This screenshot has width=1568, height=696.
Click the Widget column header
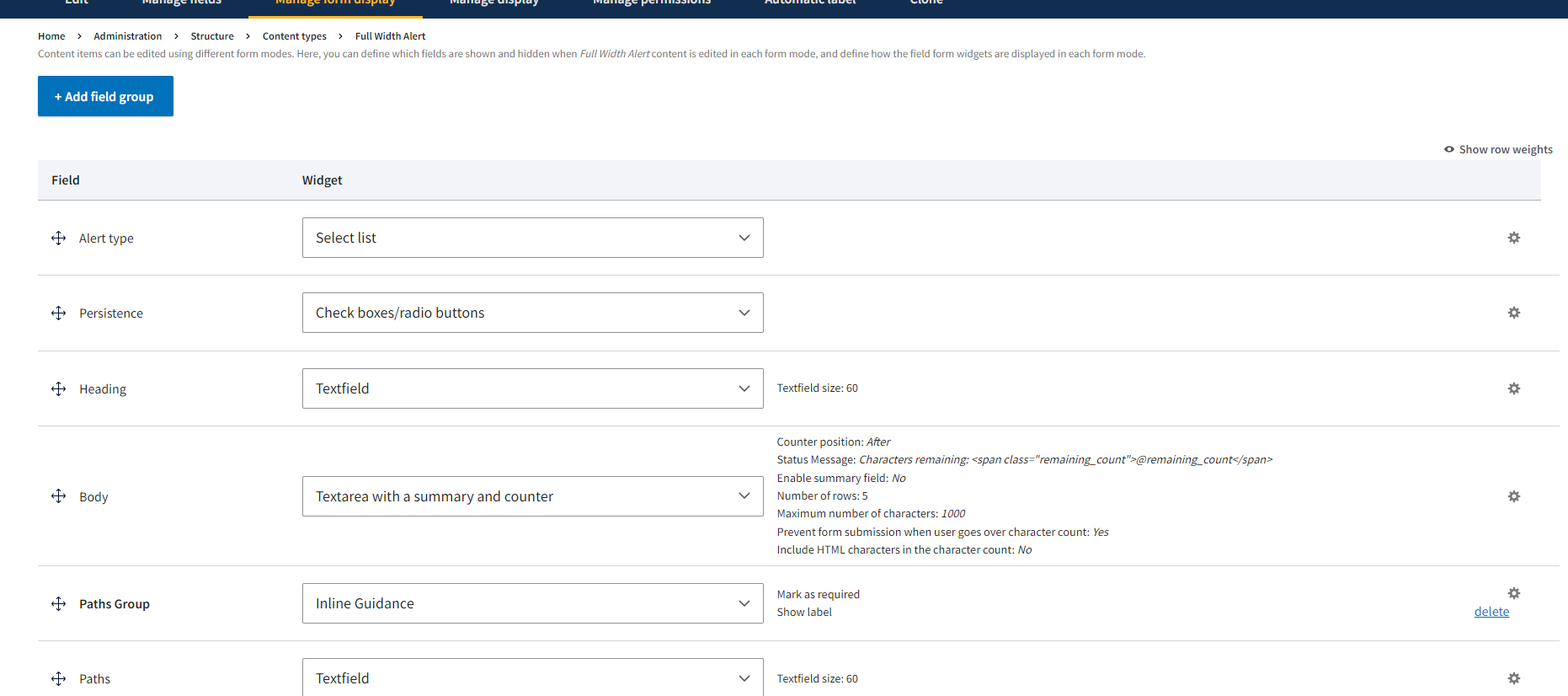(323, 180)
